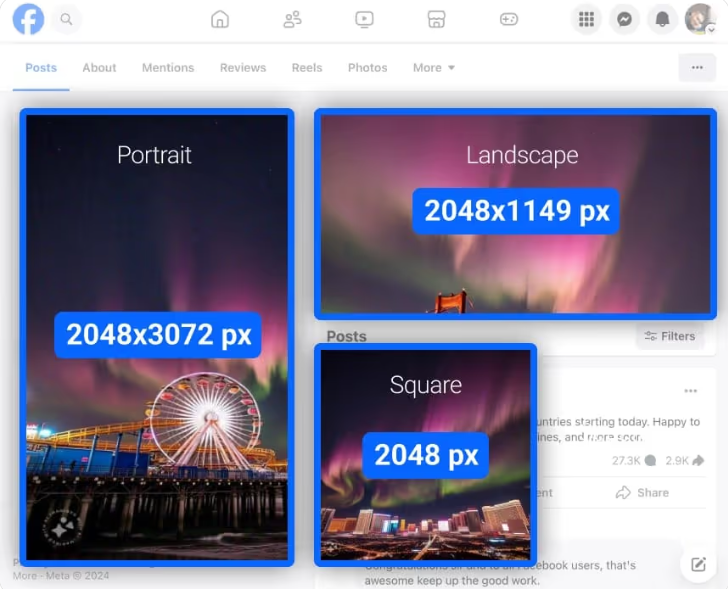Open the apps grid menu icon

[586, 19]
